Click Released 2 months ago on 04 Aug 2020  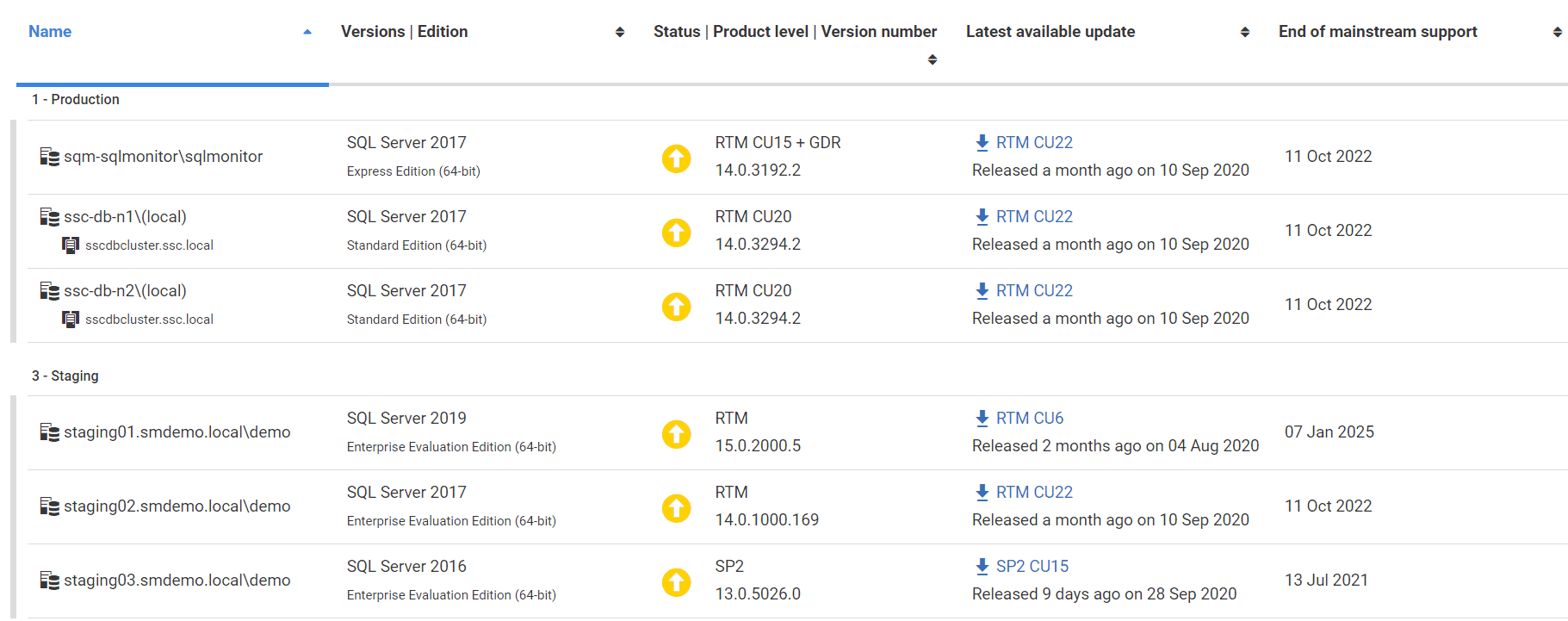tap(1115, 446)
